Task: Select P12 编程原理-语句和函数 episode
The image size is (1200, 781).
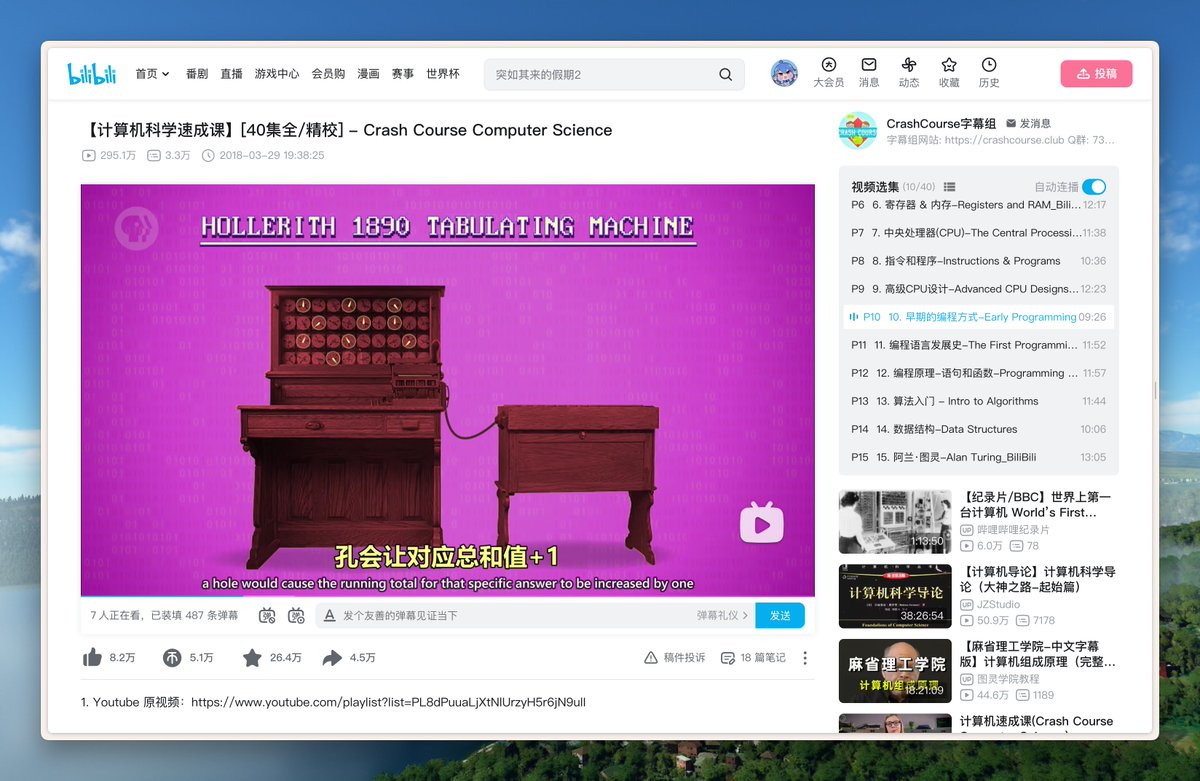Action: (979, 373)
